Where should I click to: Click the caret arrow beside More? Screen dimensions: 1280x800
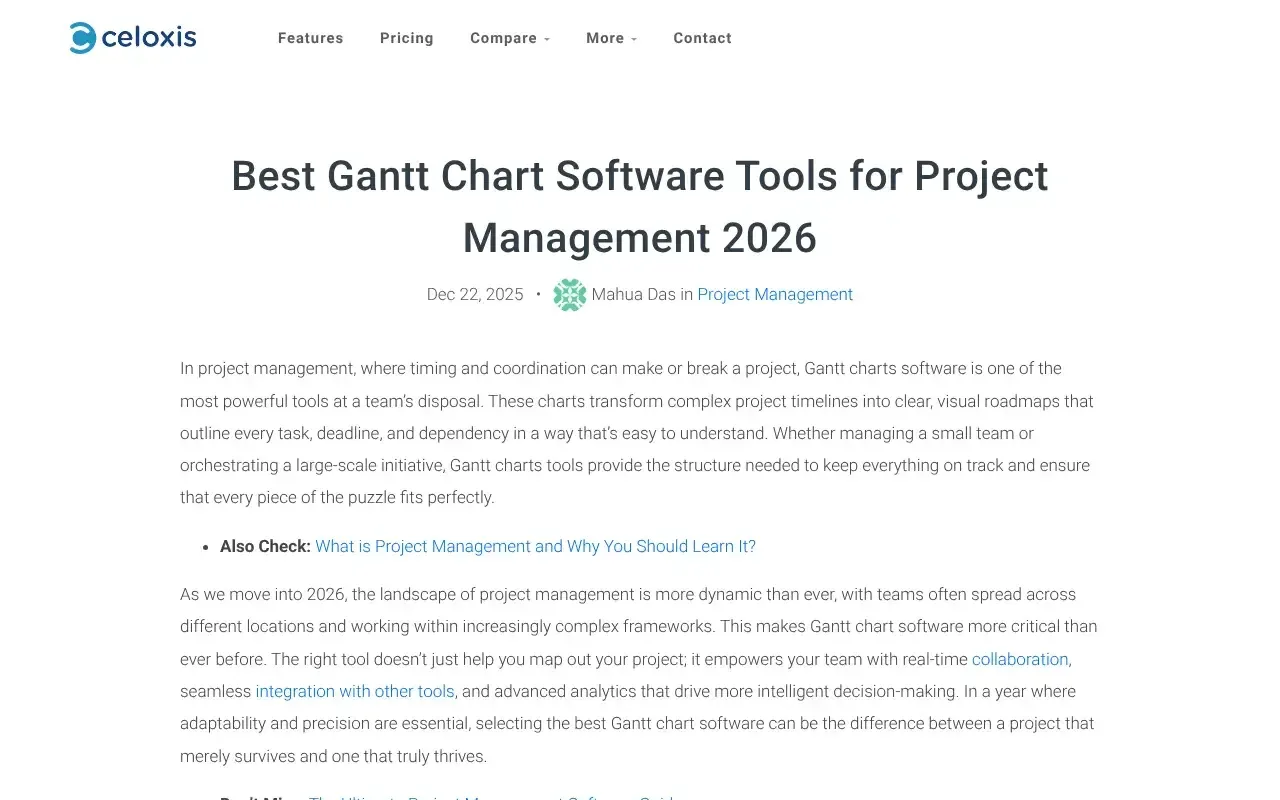tap(634, 39)
